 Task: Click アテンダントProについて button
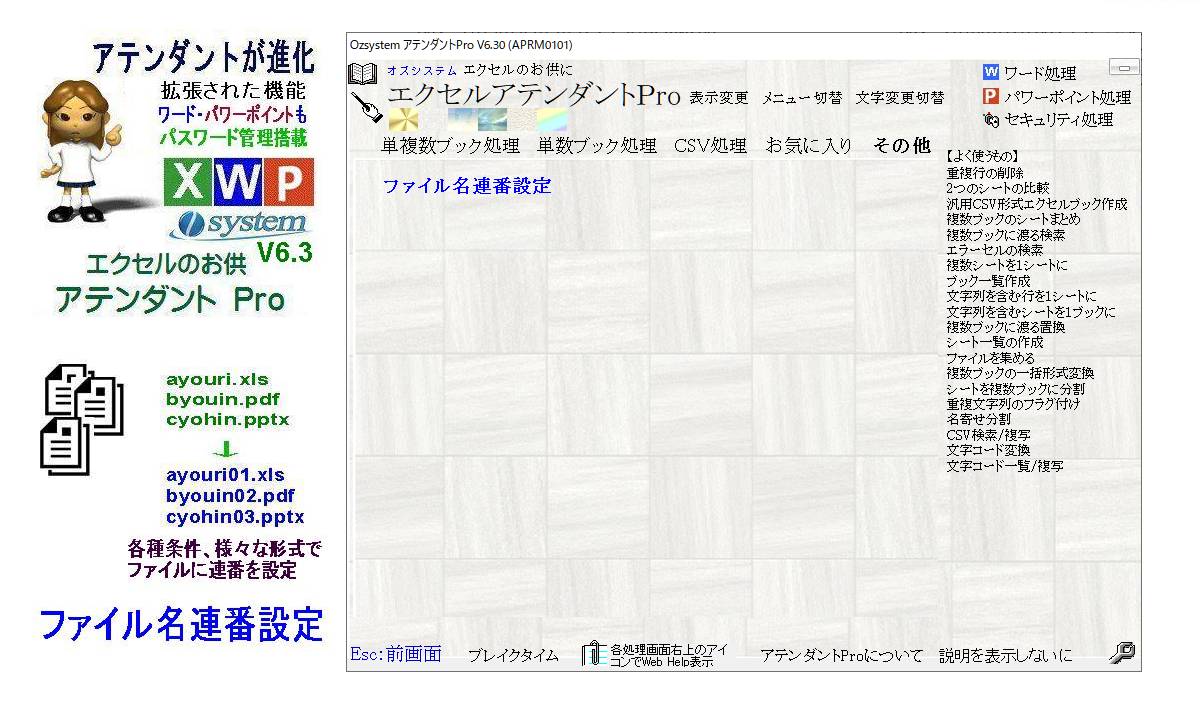841,656
